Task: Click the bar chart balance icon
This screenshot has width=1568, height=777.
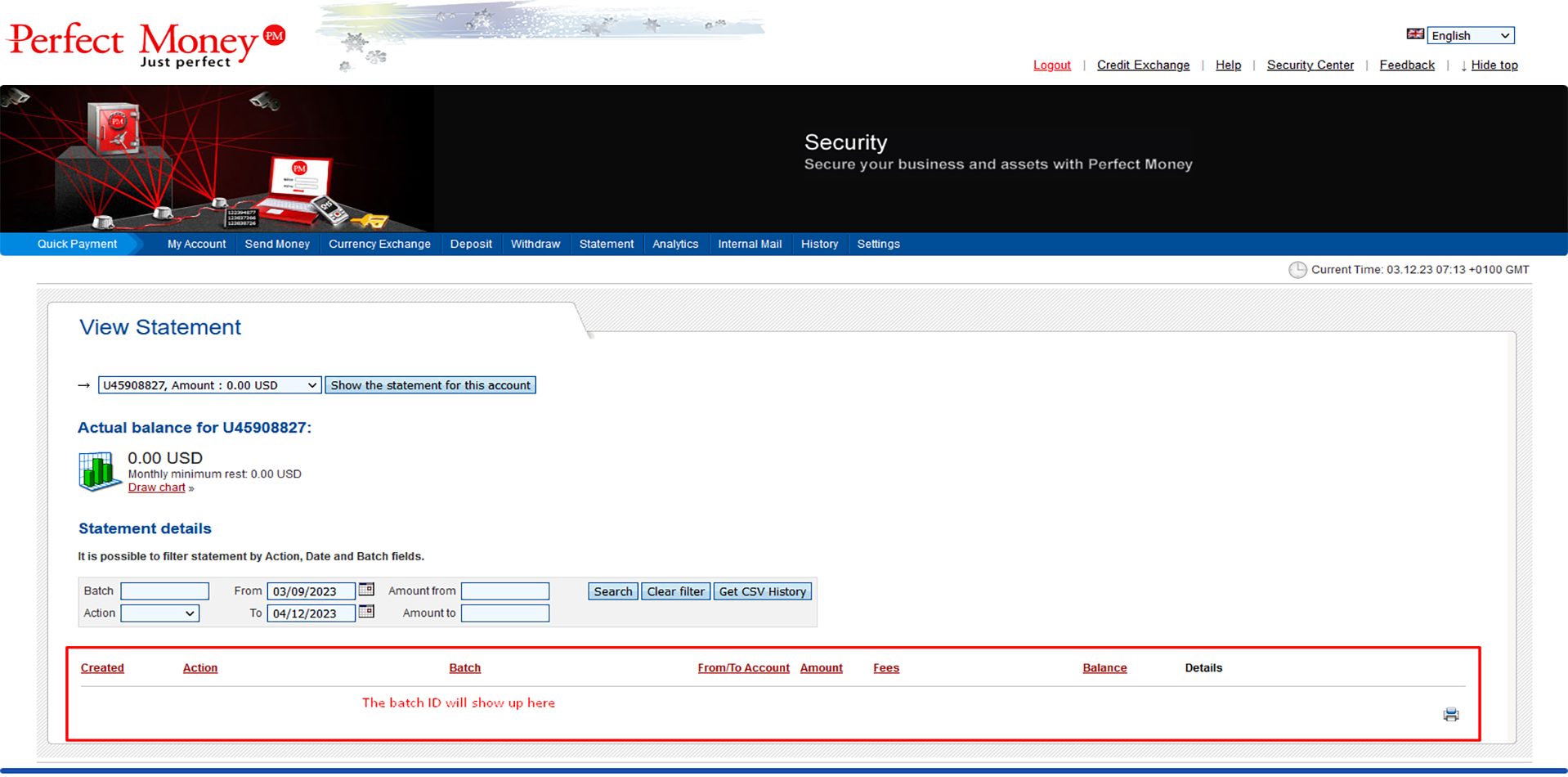Action: click(x=100, y=471)
